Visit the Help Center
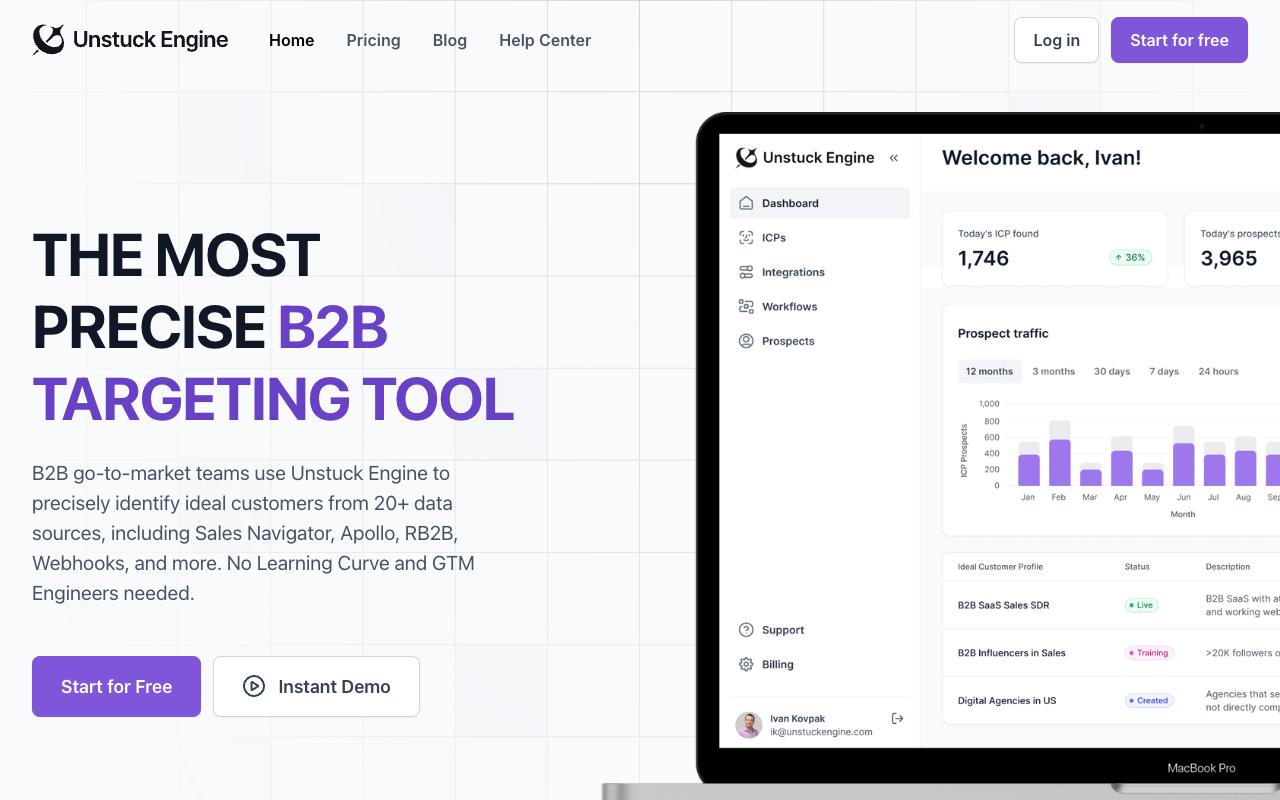The height and width of the screenshot is (800, 1280). coord(545,40)
